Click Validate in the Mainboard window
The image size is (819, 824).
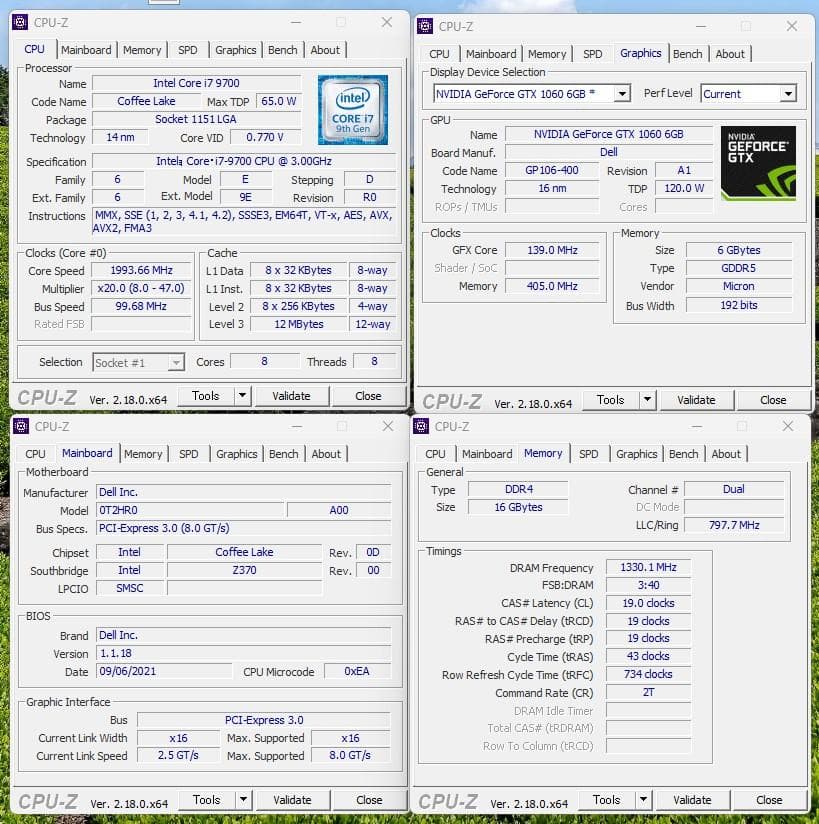click(x=293, y=800)
